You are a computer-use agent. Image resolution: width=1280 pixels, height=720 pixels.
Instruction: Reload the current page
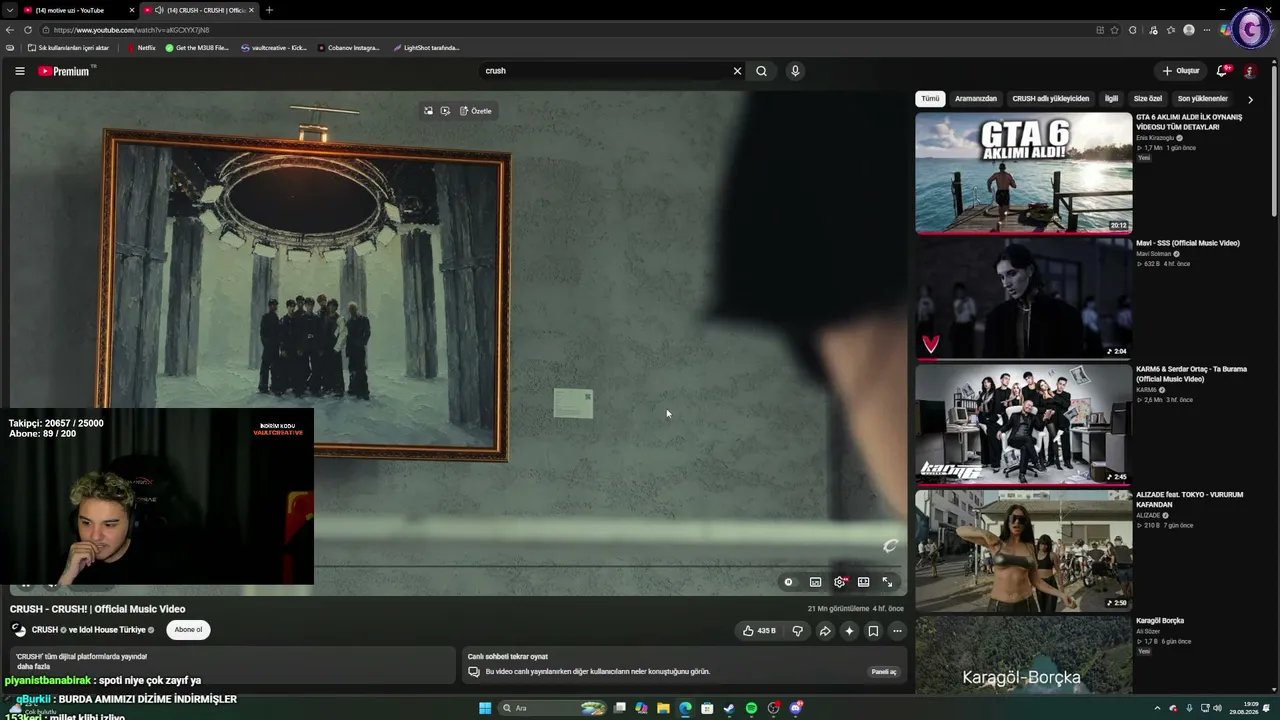(26, 30)
